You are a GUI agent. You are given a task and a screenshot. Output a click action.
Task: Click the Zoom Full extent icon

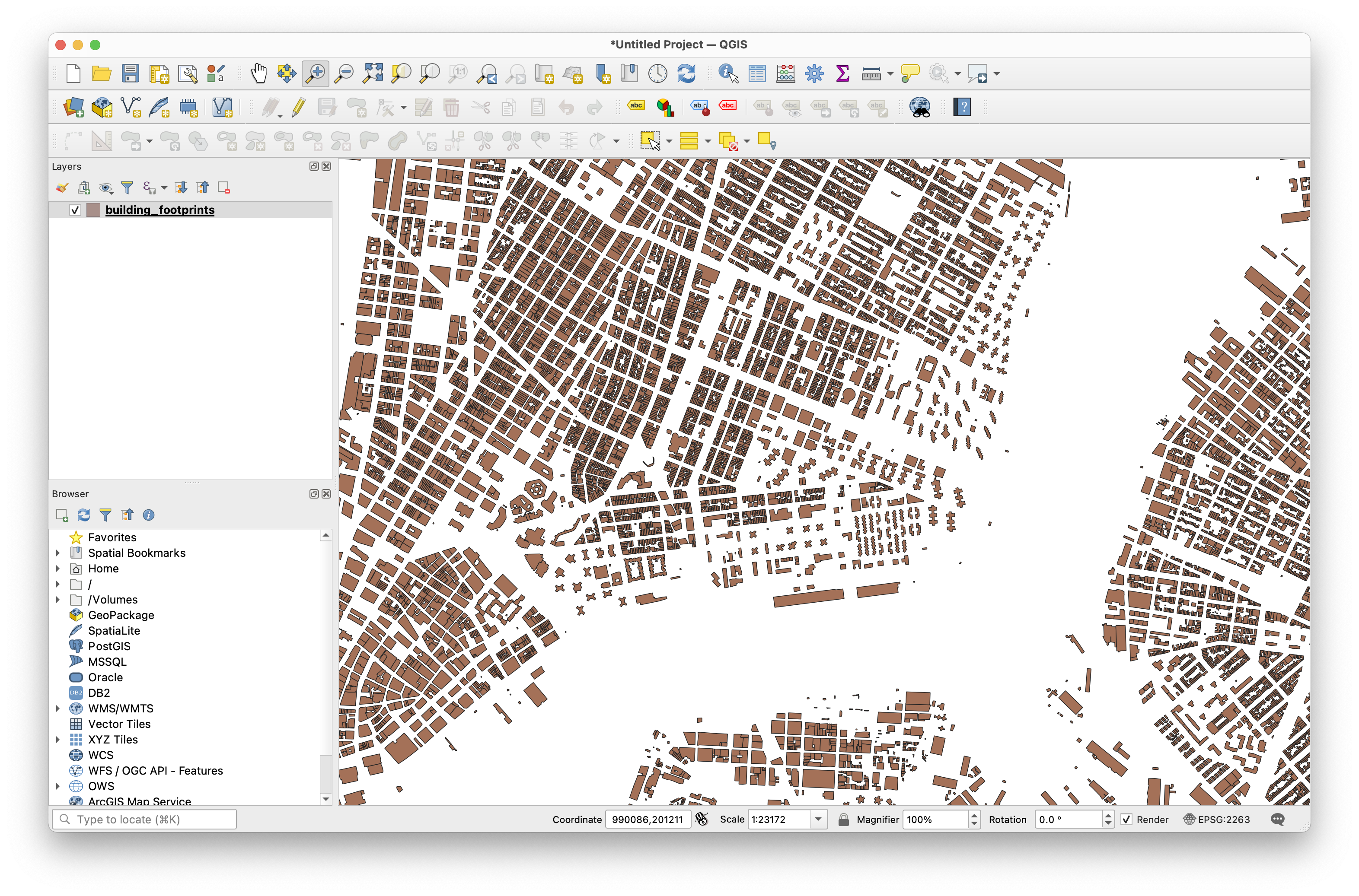click(373, 74)
